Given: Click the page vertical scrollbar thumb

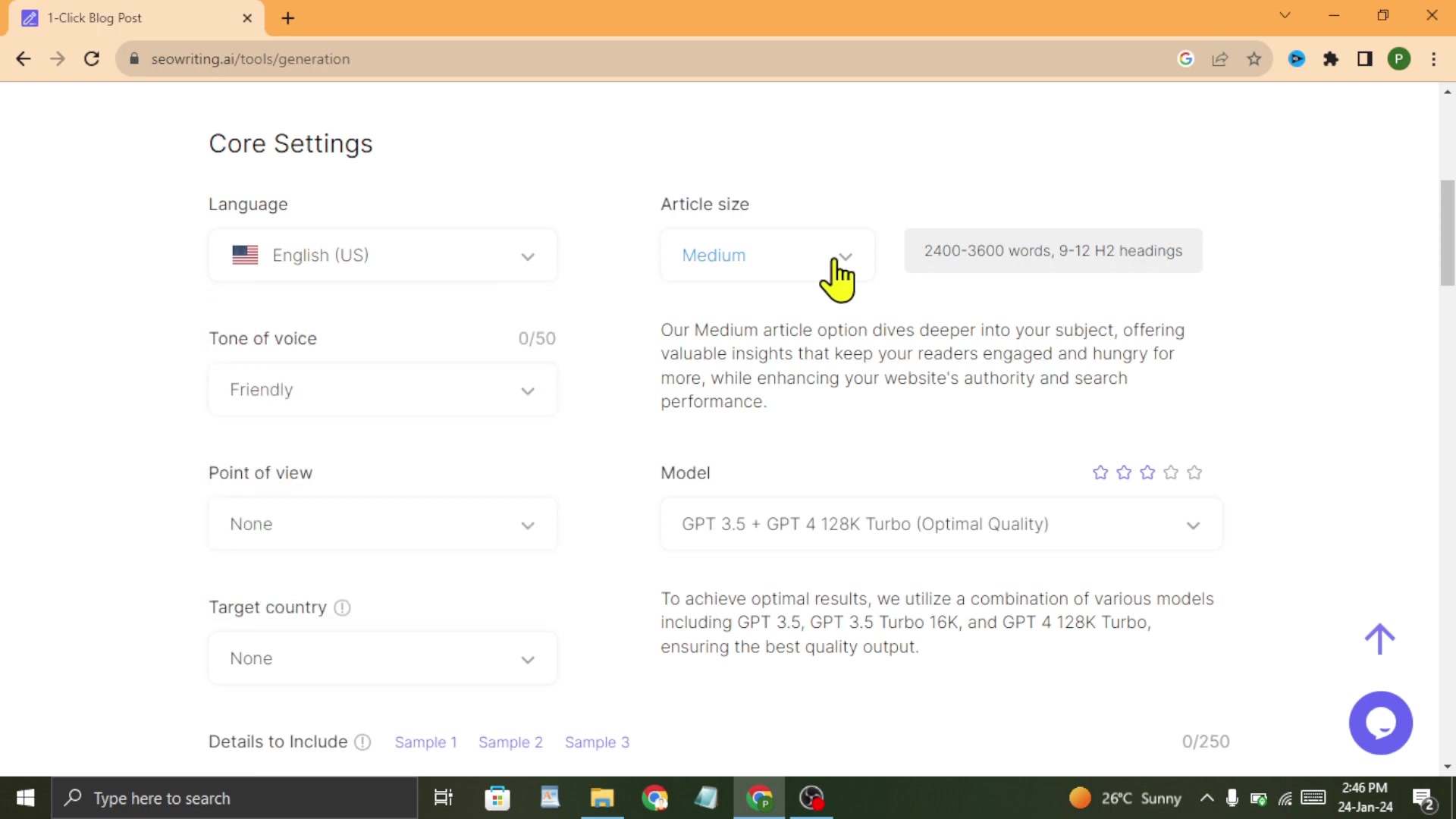Looking at the screenshot, I should coord(1447,233).
